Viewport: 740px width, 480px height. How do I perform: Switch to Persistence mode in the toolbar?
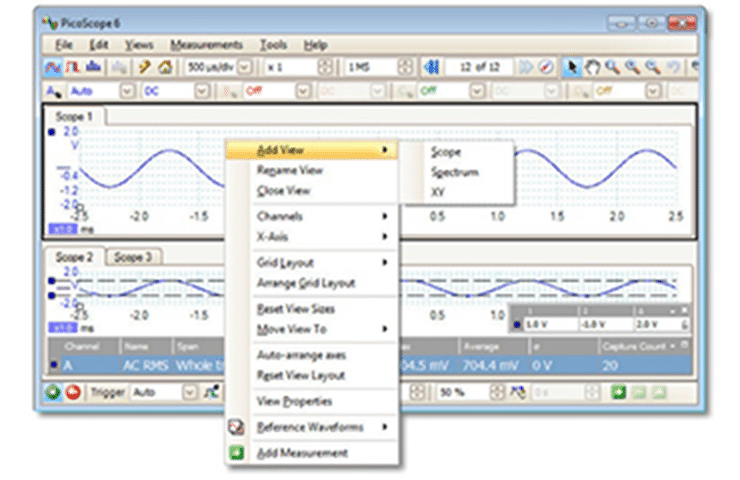pos(73,67)
